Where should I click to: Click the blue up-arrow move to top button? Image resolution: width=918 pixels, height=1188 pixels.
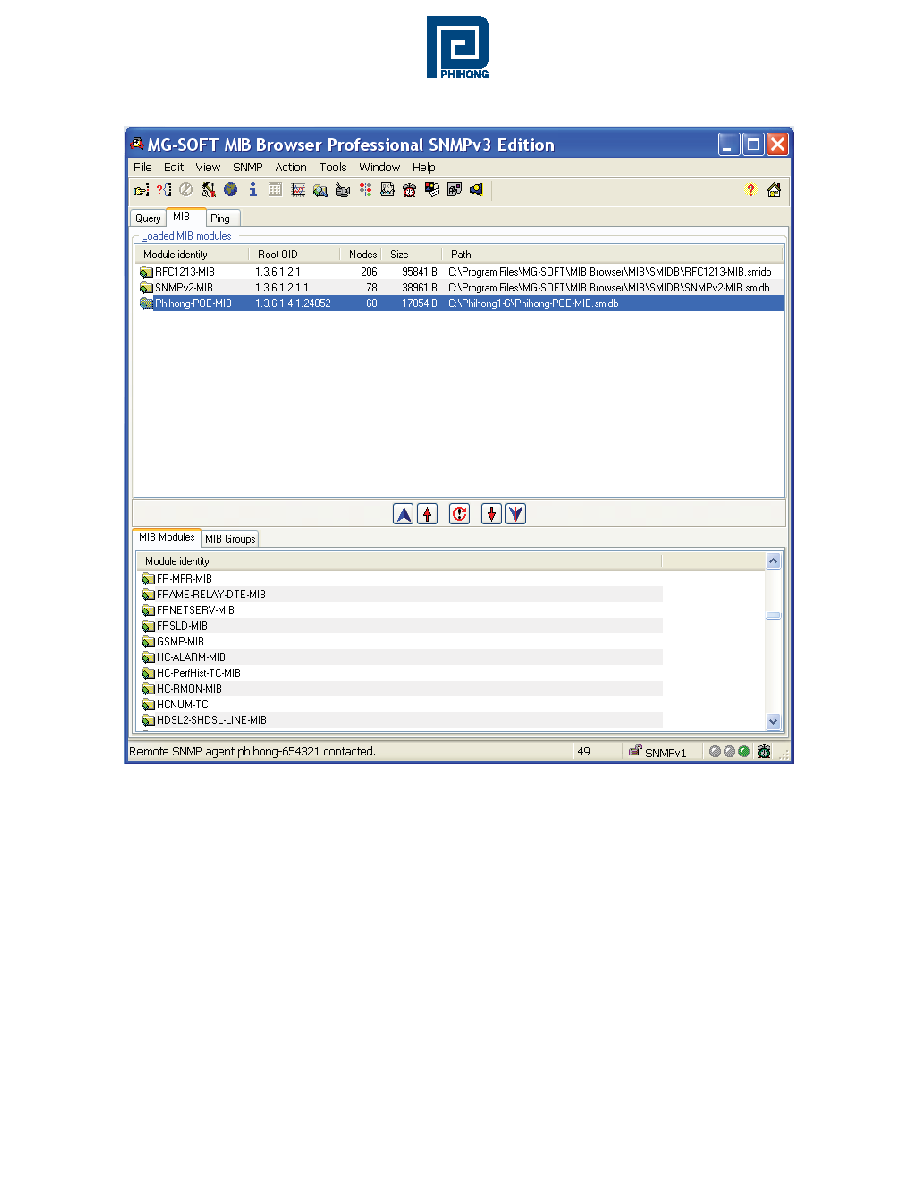[404, 514]
